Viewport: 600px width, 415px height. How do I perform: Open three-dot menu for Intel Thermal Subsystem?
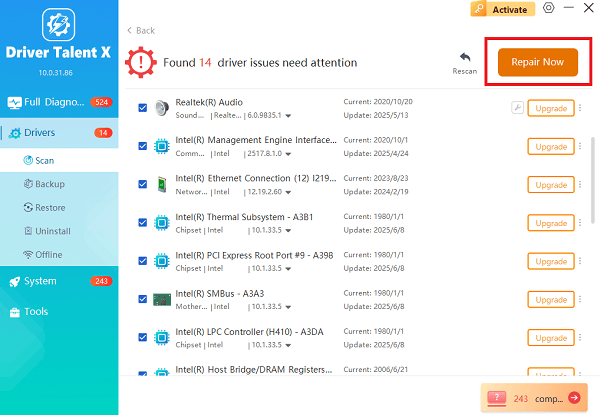(x=580, y=222)
